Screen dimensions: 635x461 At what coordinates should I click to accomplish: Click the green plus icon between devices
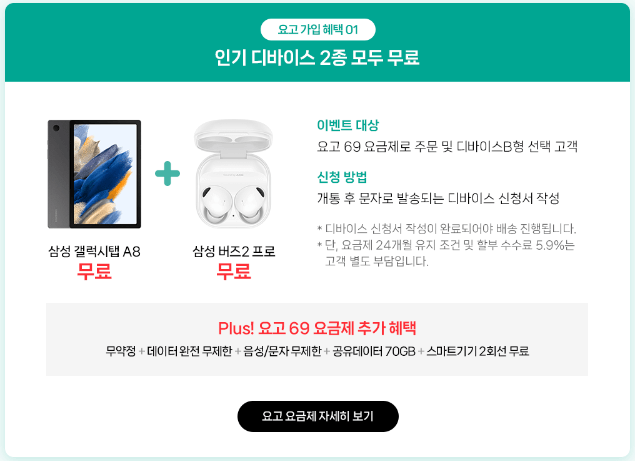167,174
